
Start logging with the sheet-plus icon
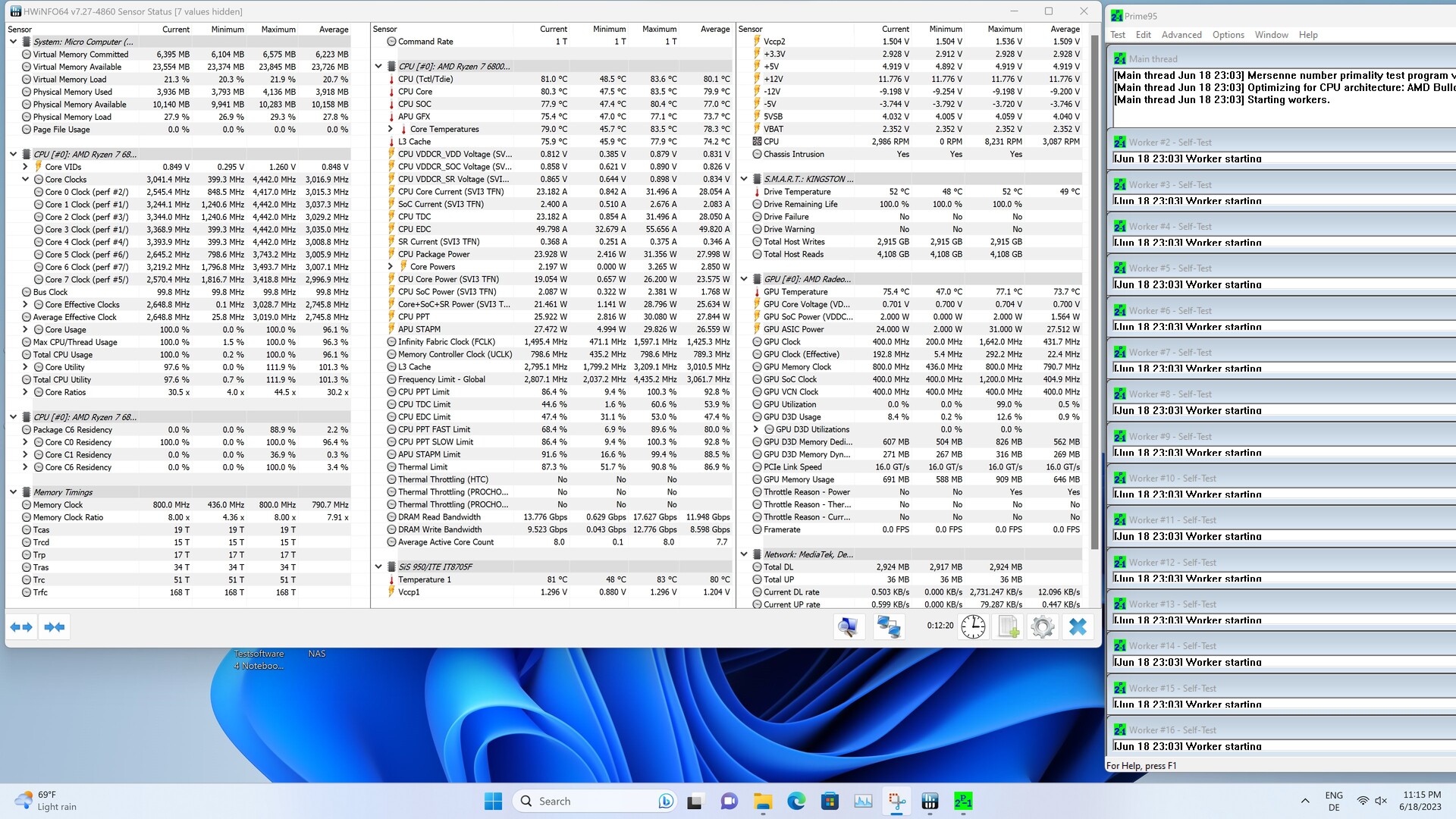click(x=1008, y=626)
